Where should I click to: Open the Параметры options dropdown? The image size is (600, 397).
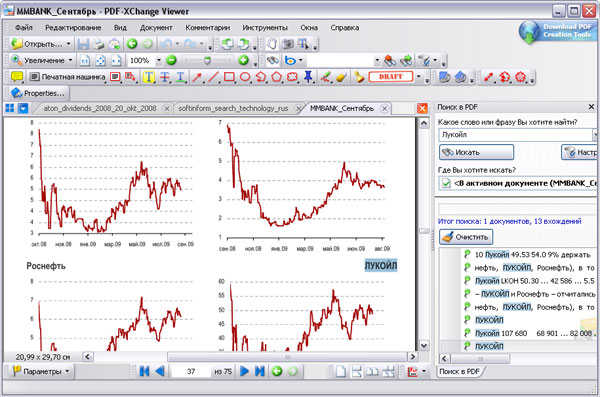click(x=67, y=371)
